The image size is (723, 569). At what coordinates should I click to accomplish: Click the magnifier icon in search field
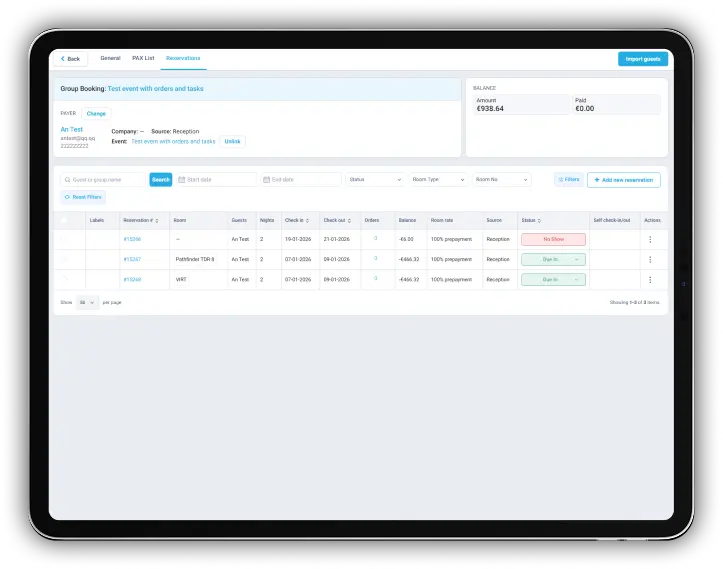(68, 180)
